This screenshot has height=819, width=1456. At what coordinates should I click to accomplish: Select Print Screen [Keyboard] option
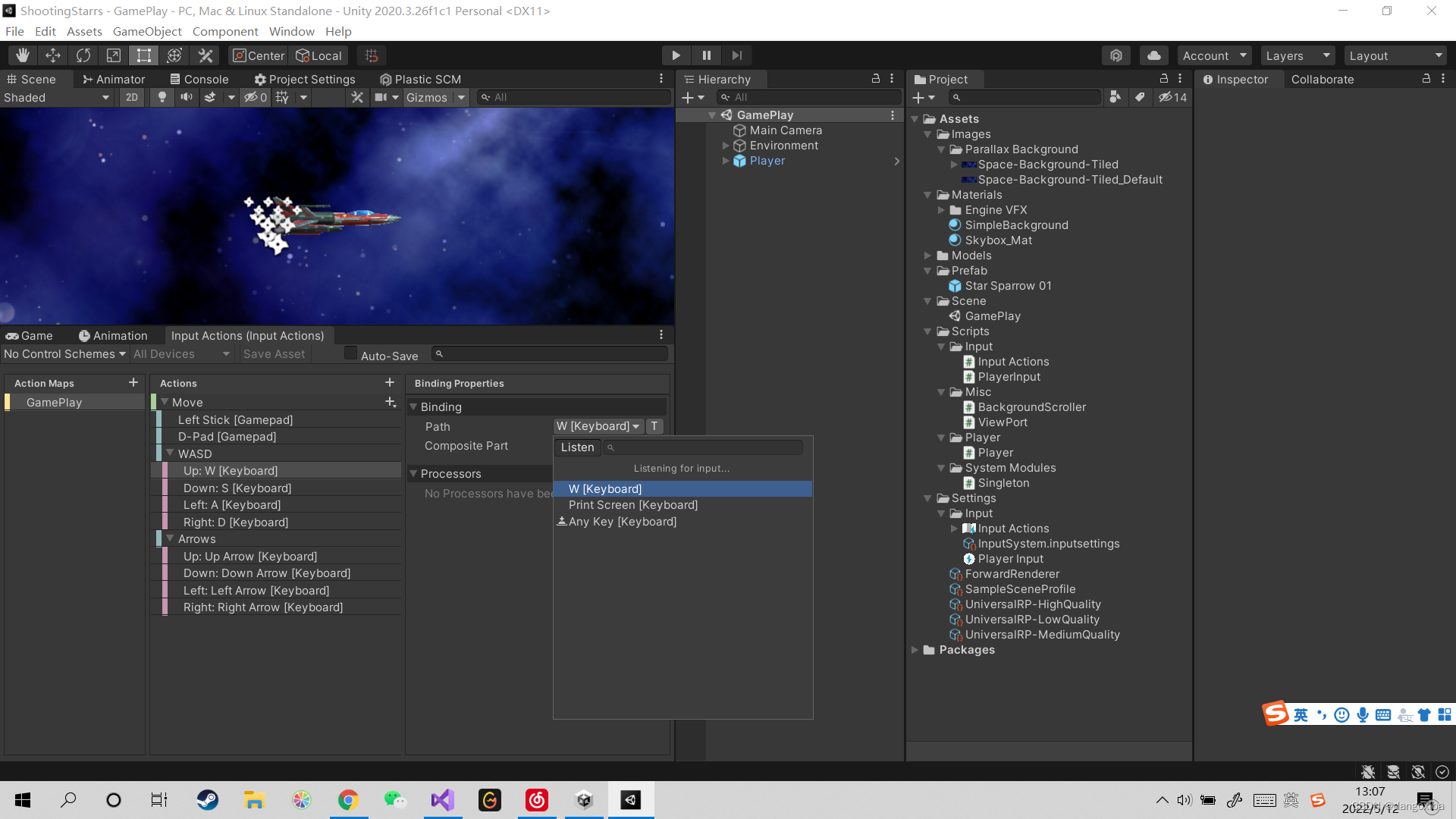pyautogui.click(x=632, y=505)
